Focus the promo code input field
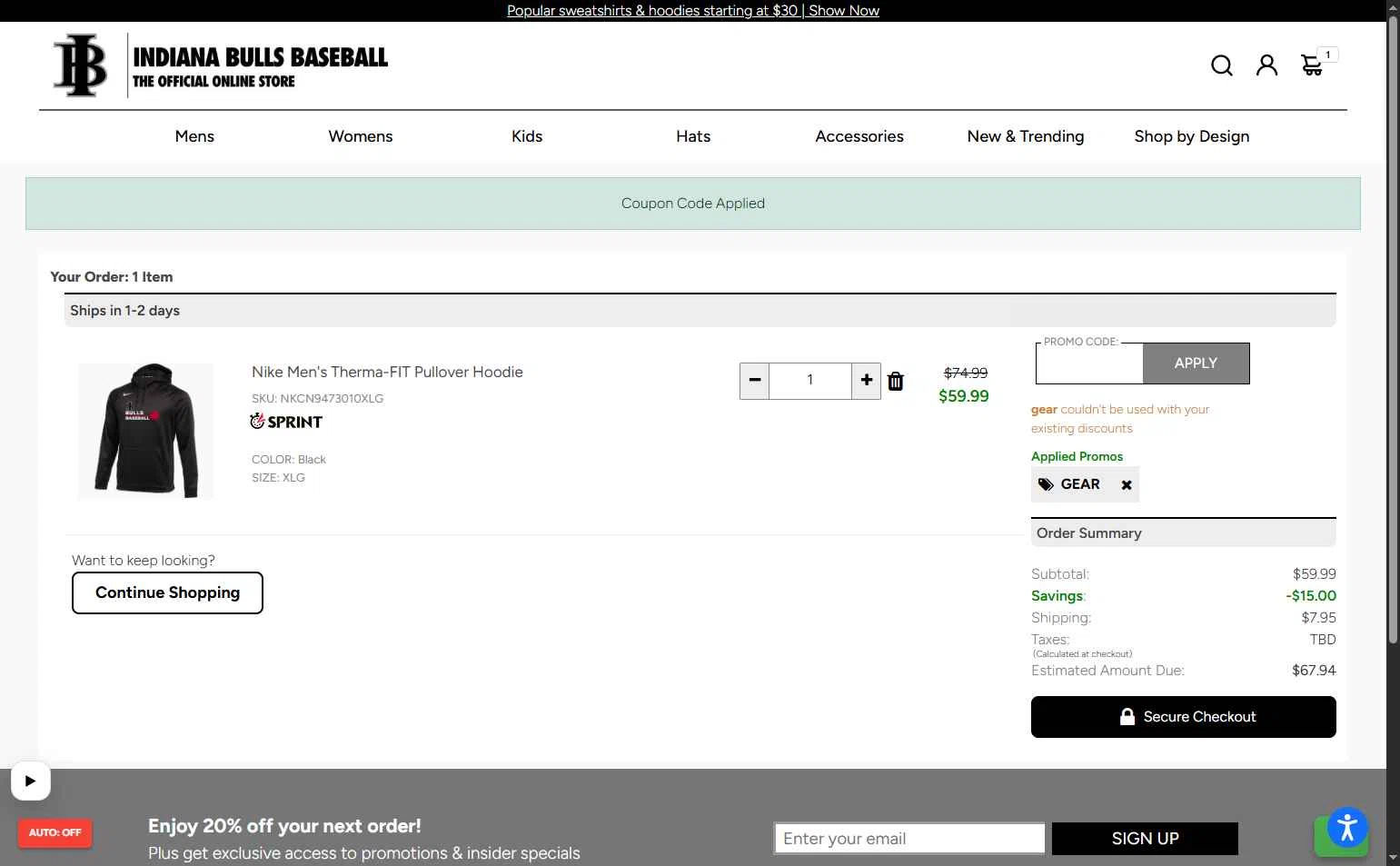The height and width of the screenshot is (866, 1400). tap(1089, 364)
